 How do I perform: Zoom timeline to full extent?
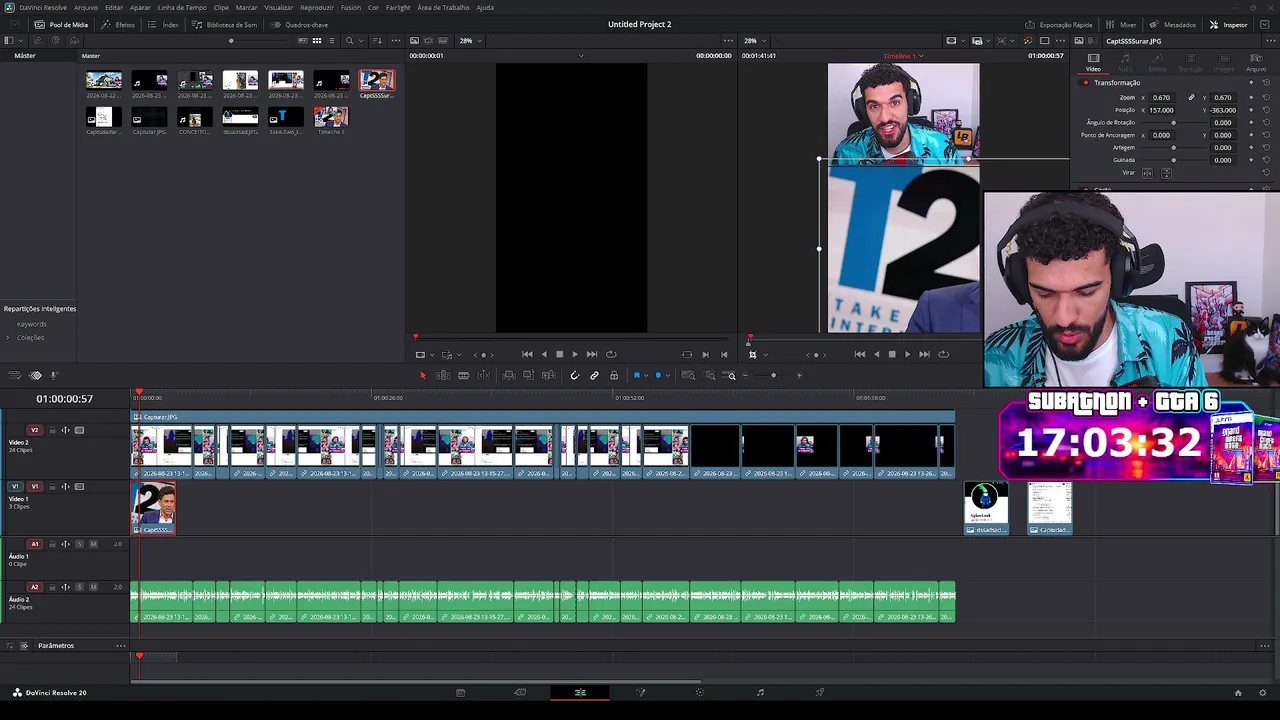coord(688,375)
